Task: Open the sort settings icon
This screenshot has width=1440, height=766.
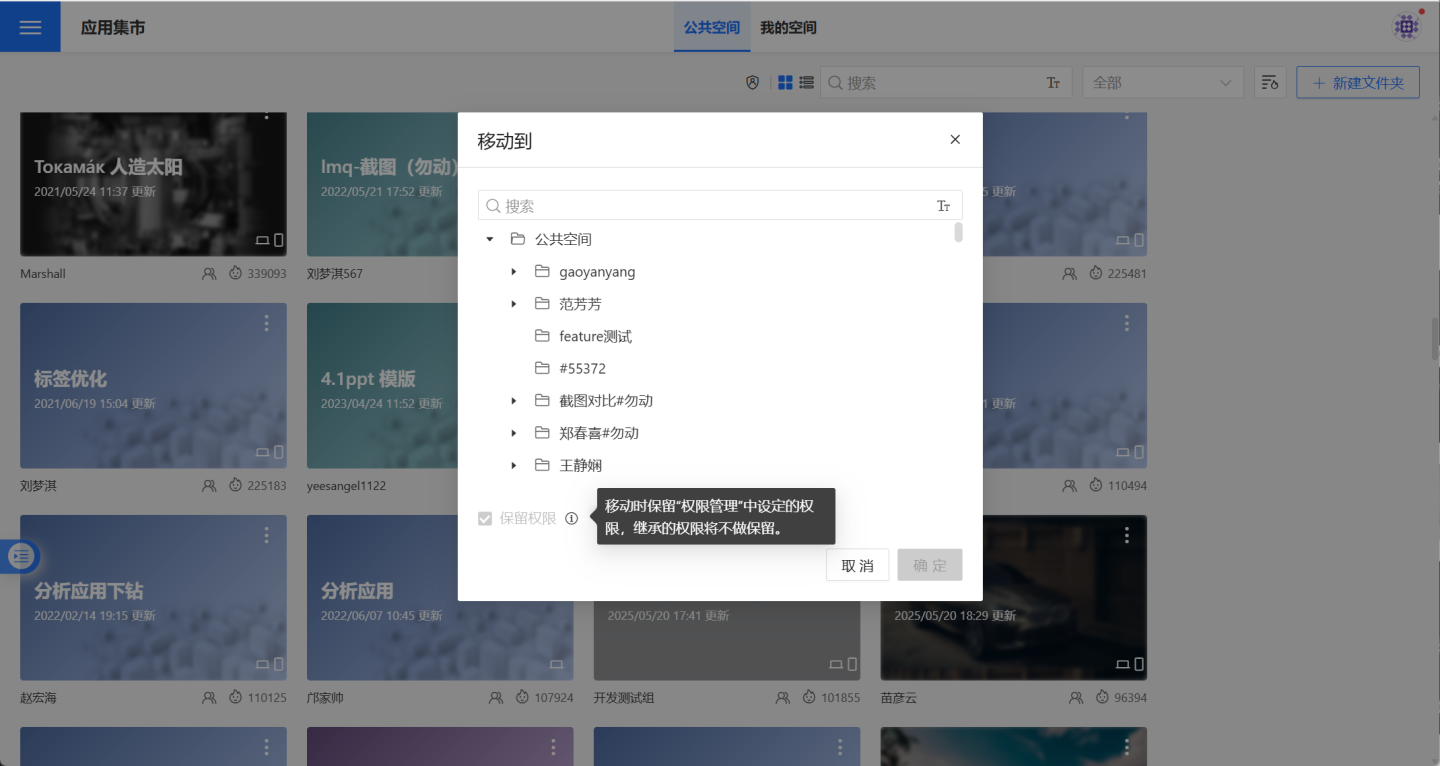Action: [1270, 83]
